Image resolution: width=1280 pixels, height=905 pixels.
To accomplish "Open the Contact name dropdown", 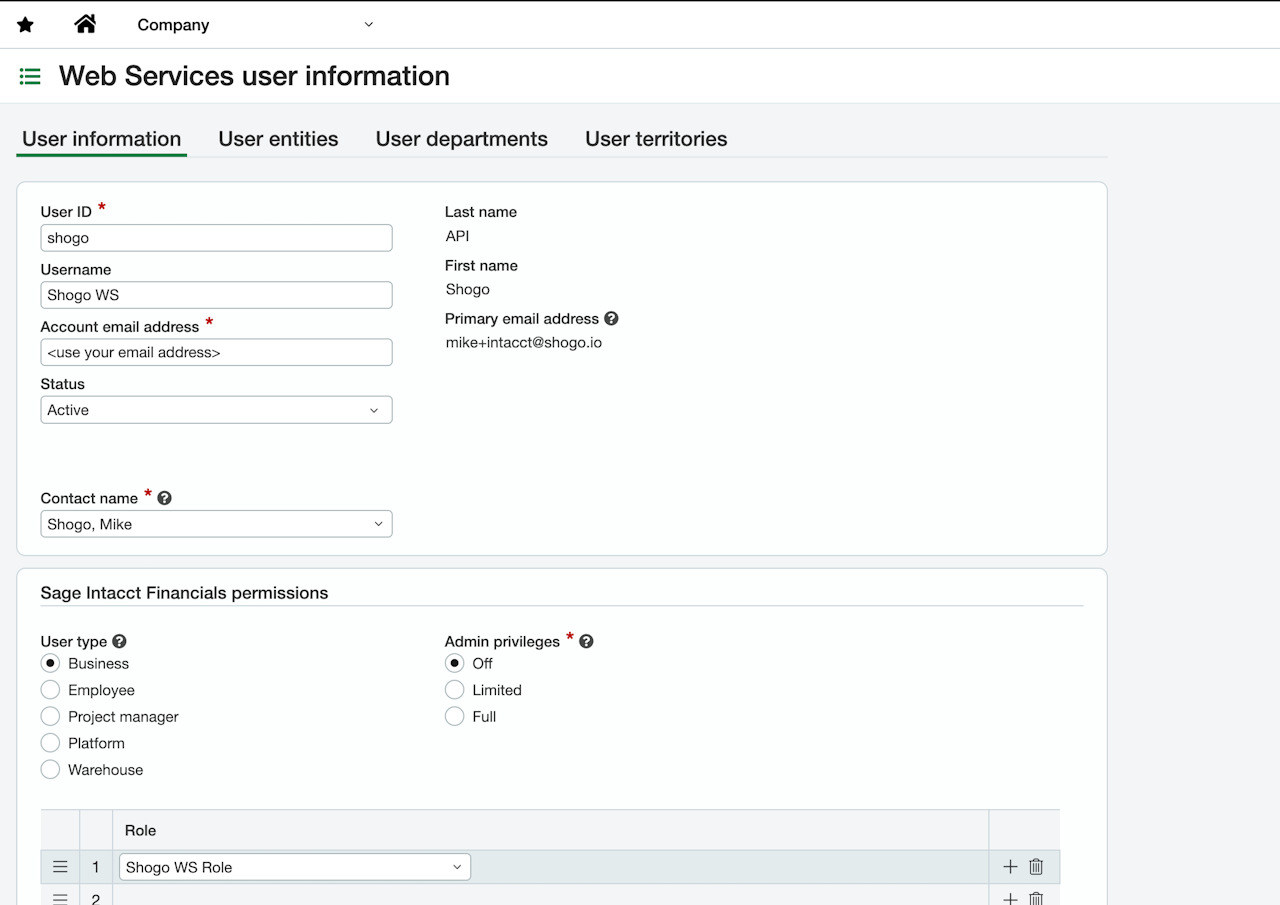I will 216,524.
